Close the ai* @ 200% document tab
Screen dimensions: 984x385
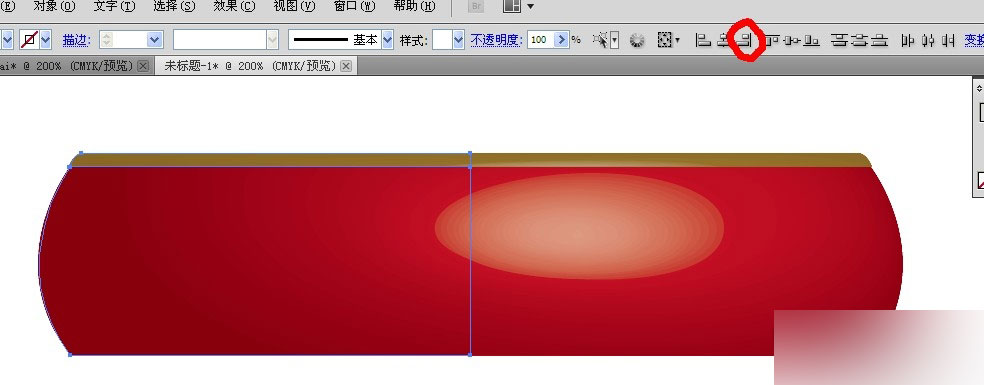point(143,66)
